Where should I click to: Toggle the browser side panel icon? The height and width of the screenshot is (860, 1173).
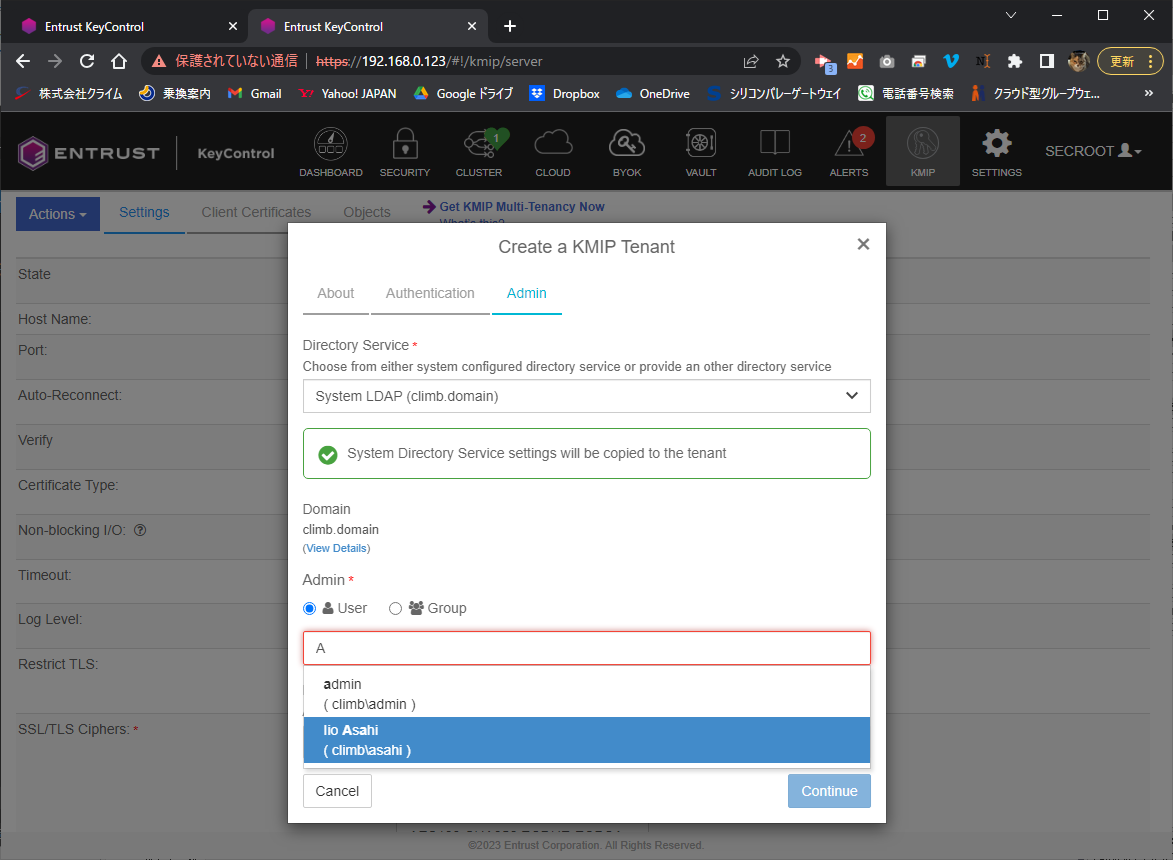(1047, 61)
